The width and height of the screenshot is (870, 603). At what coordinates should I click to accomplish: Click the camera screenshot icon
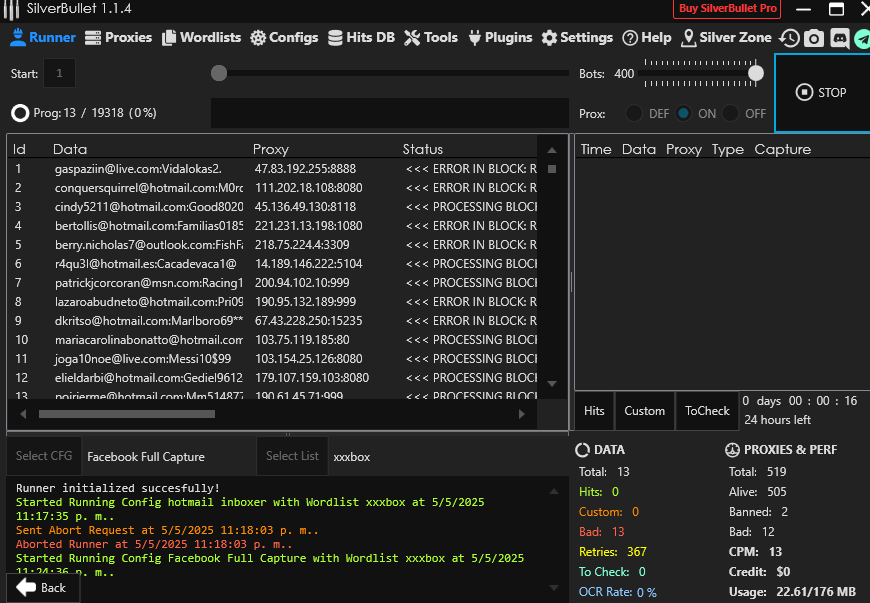(814, 38)
